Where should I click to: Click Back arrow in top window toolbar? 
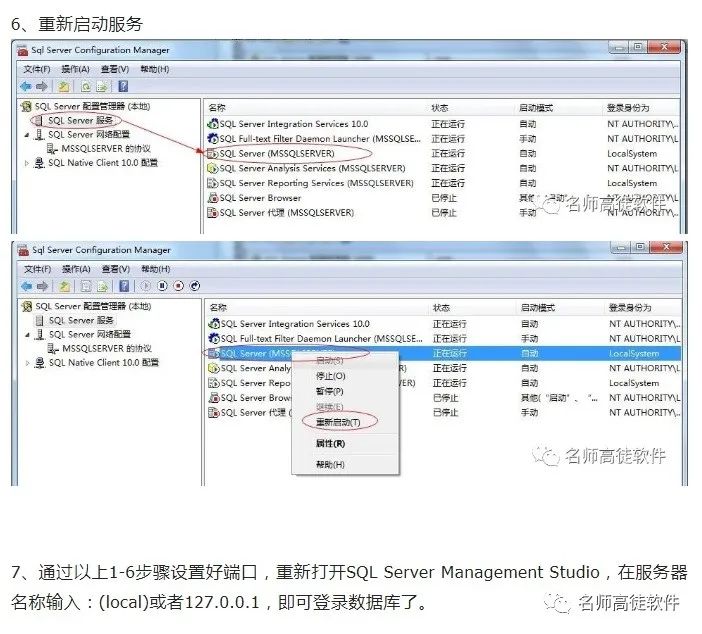point(26,86)
